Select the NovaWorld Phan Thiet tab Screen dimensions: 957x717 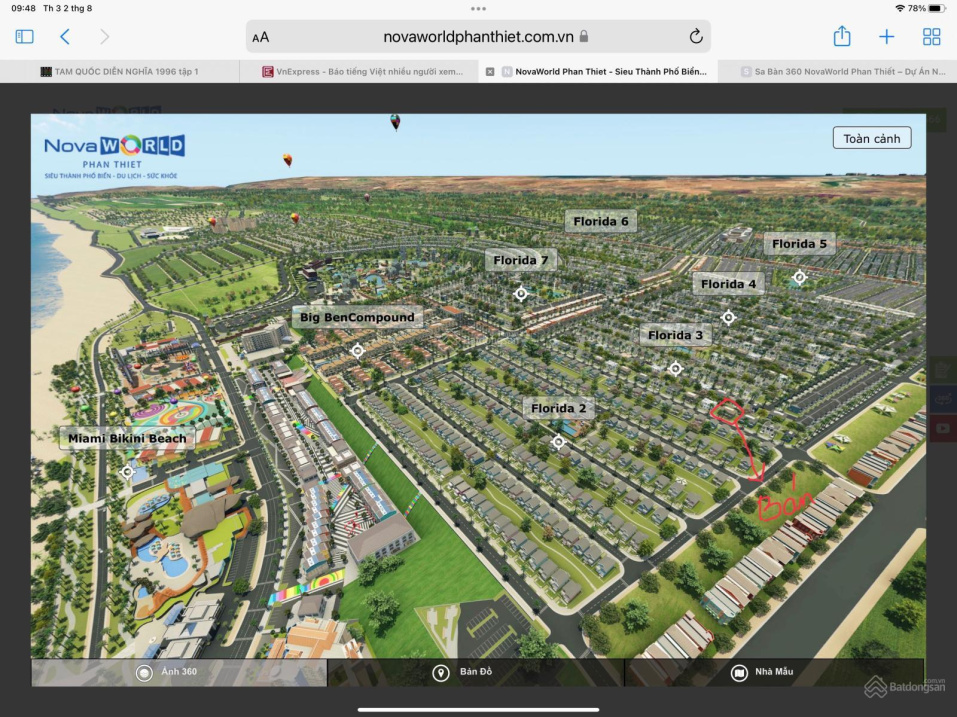[598, 71]
